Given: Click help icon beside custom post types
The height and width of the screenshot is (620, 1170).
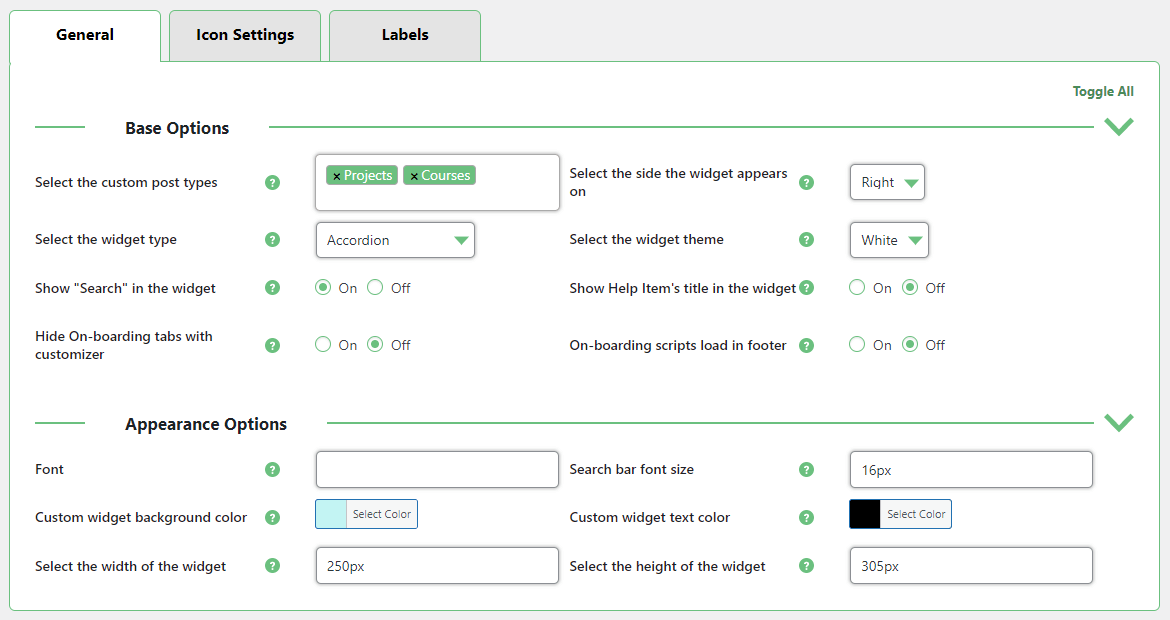Looking at the screenshot, I should pyautogui.click(x=272, y=183).
